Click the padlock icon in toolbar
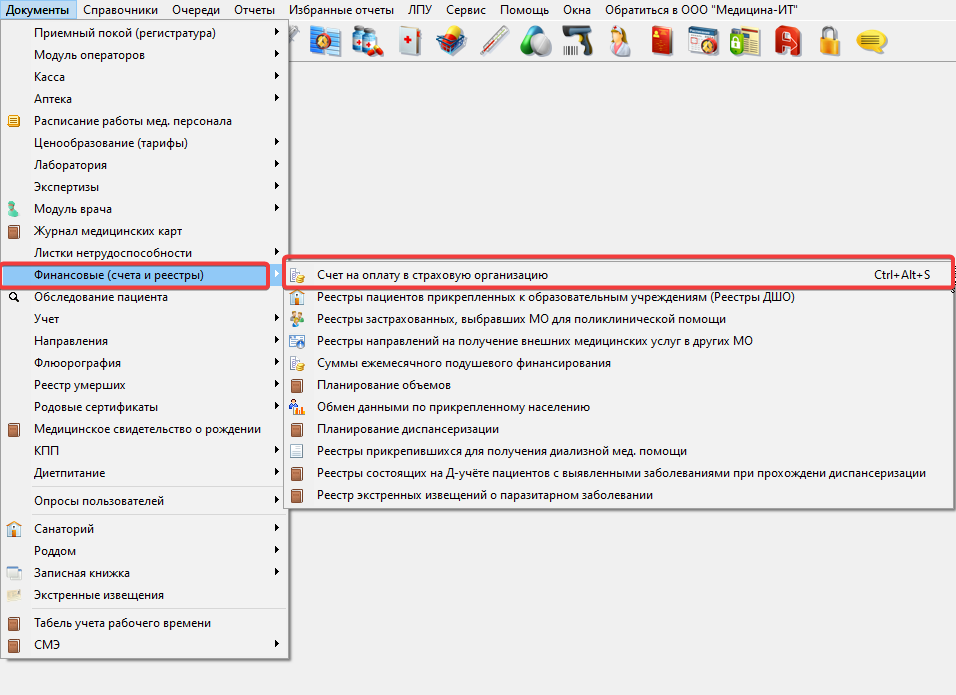Viewport: 956px width, 695px height. 829,42
